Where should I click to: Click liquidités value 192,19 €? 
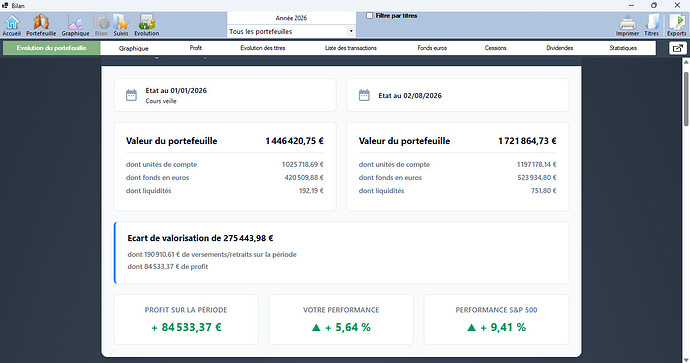tap(312, 191)
